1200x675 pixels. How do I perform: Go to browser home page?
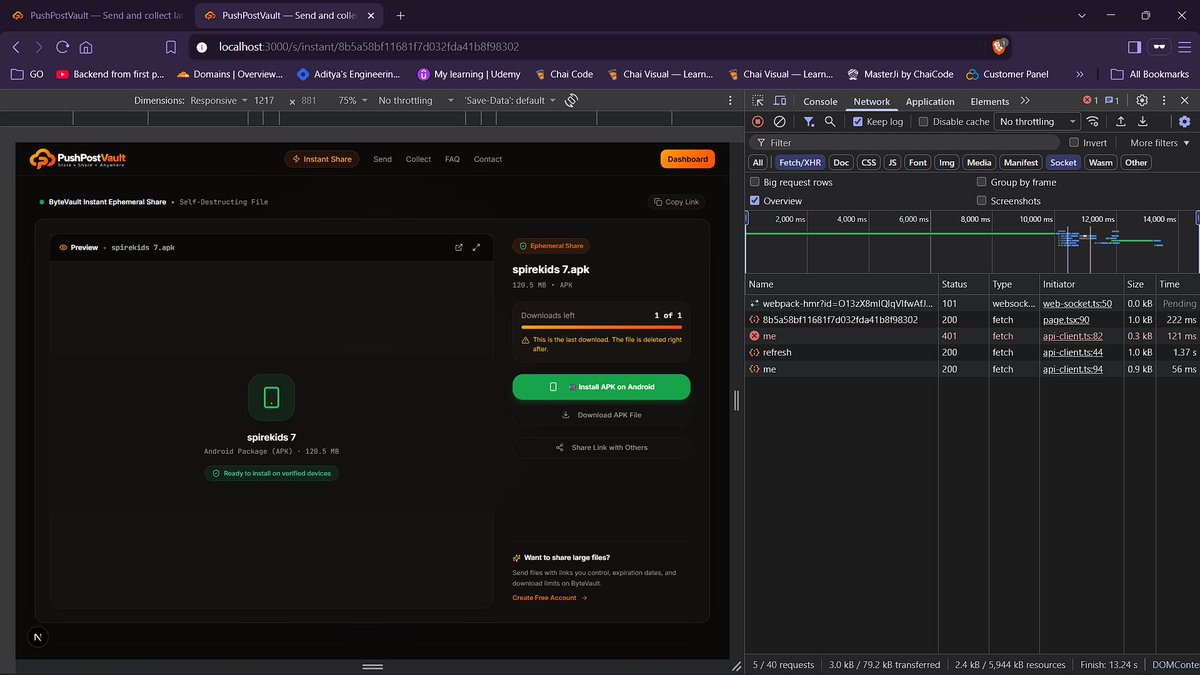(x=86, y=47)
